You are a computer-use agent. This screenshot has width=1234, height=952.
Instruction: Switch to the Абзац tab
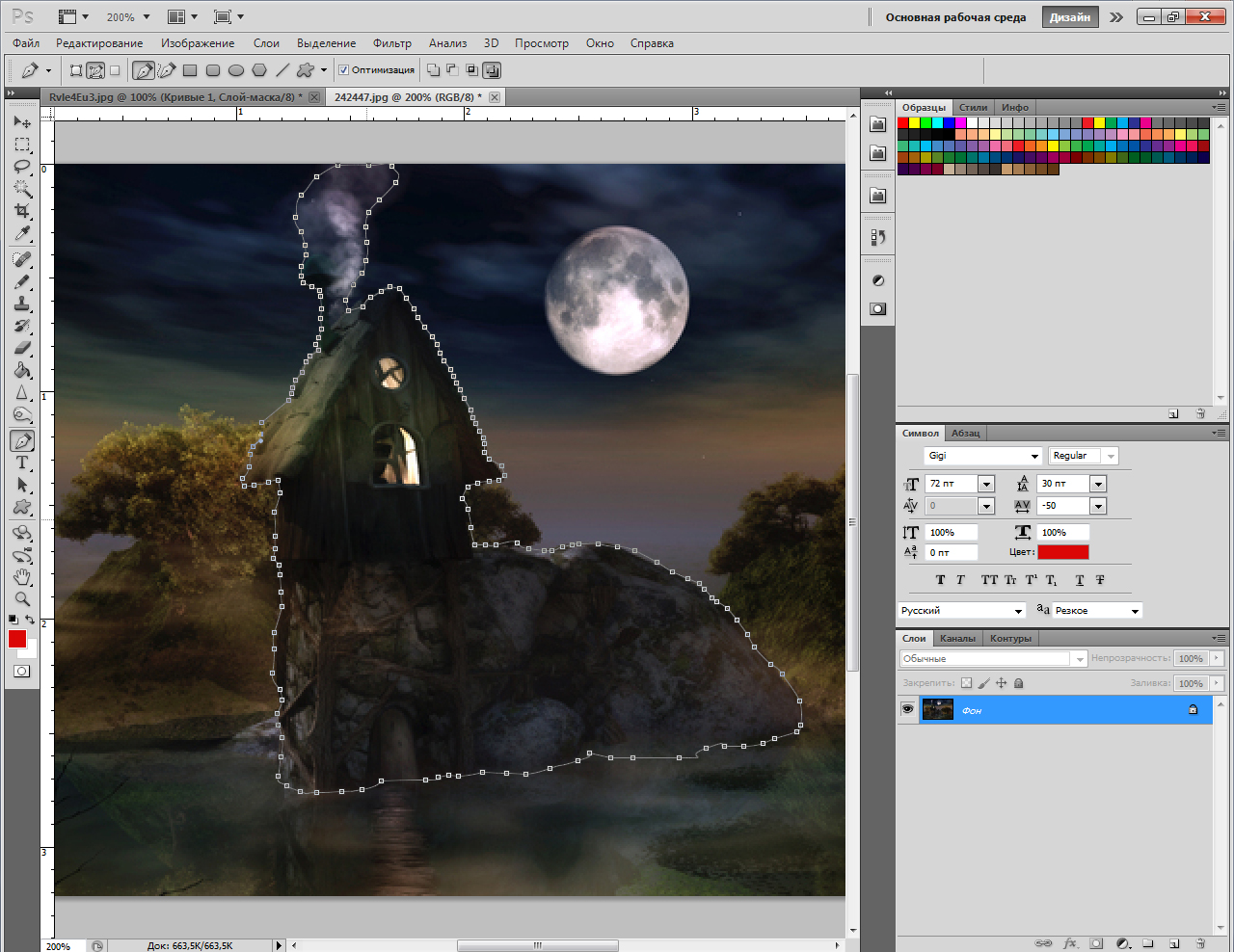pyautogui.click(x=966, y=433)
